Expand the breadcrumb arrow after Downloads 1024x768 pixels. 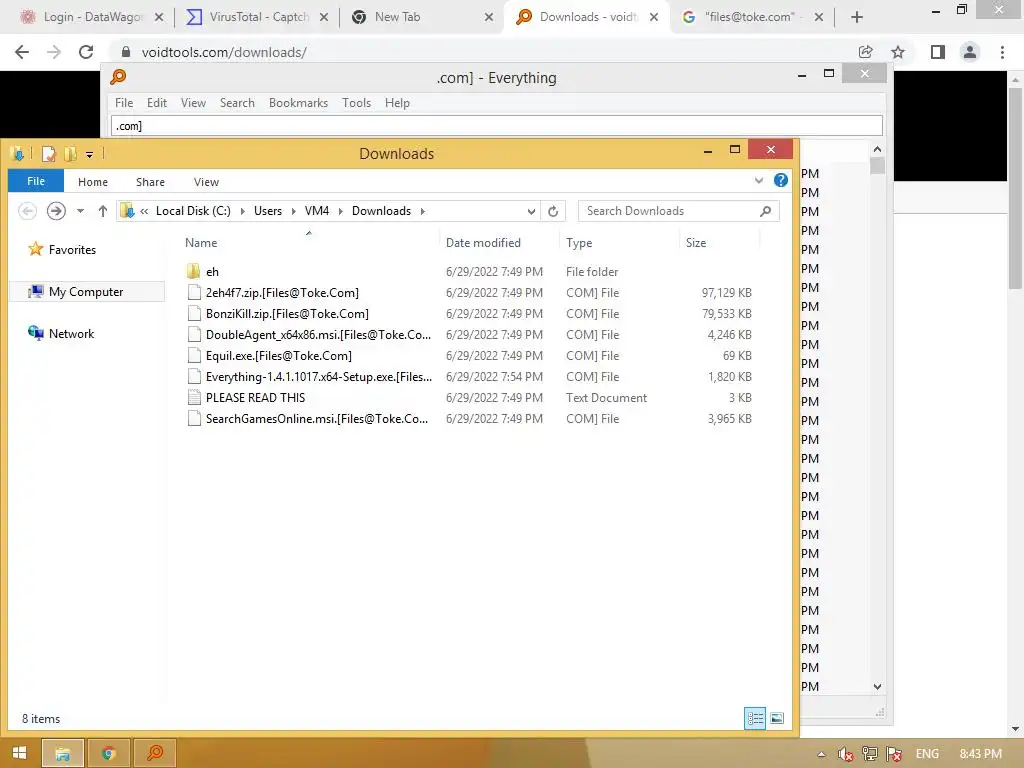[x=423, y=211]
